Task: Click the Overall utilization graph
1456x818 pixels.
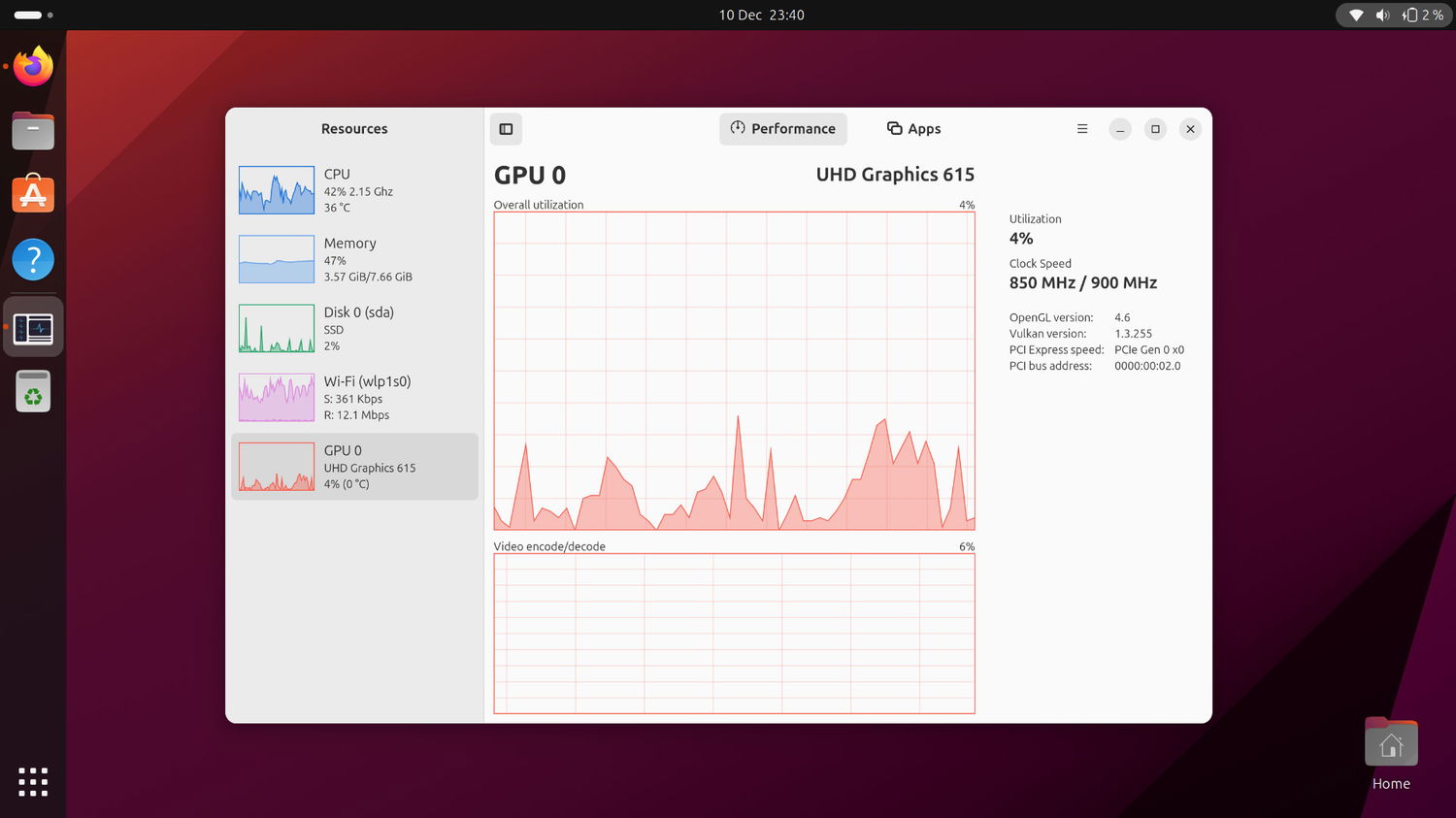Action: 734,371
